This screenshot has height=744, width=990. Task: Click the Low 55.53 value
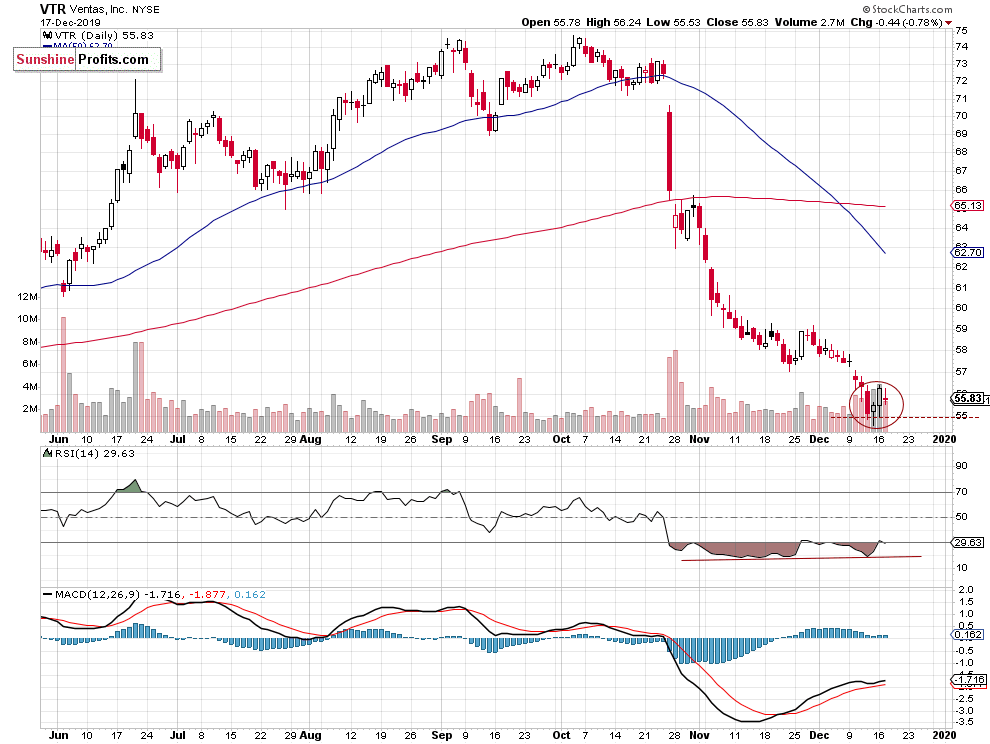point(673,22)
